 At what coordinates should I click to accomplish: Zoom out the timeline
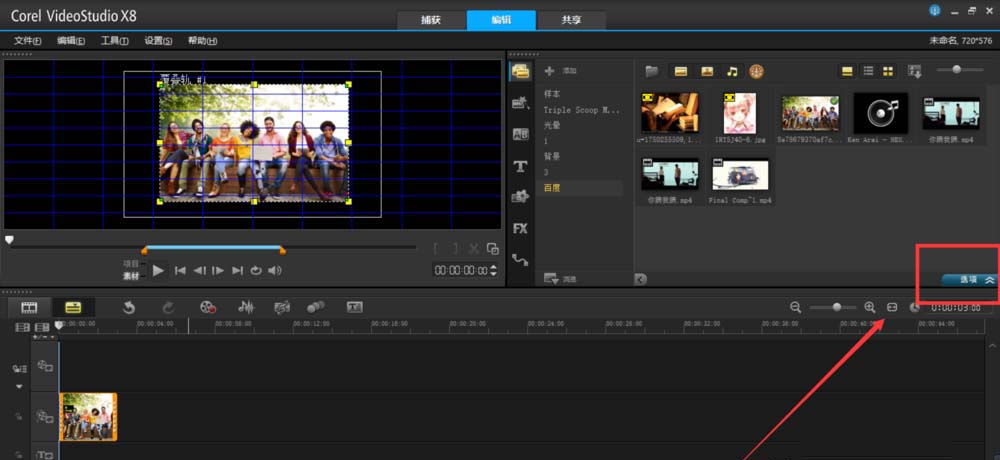[x=795, y=307]
